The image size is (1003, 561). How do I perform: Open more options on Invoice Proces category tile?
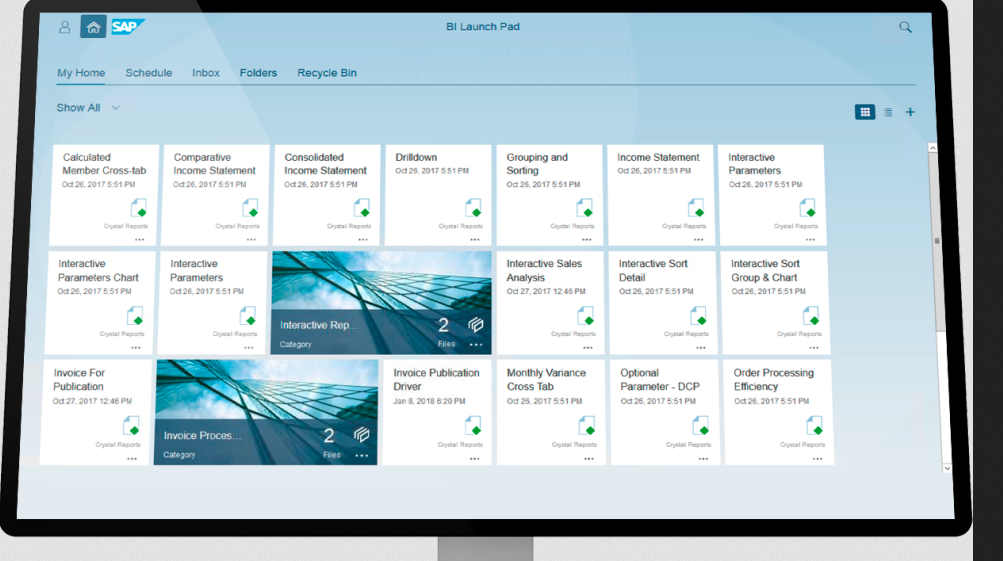point(361,455)
